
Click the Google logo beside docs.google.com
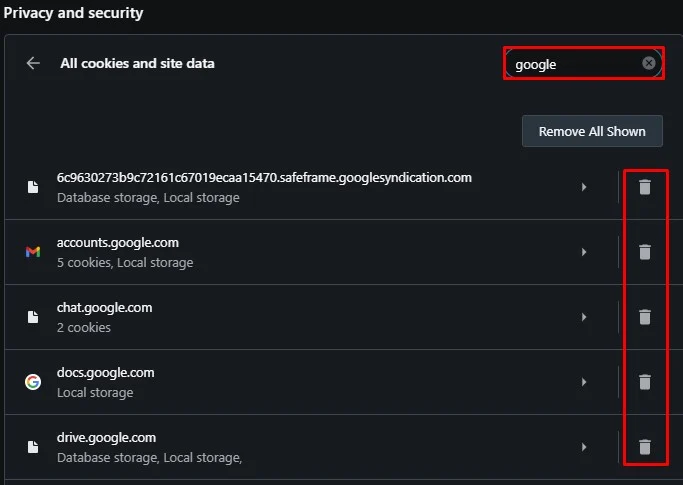(x=33, y=382)
